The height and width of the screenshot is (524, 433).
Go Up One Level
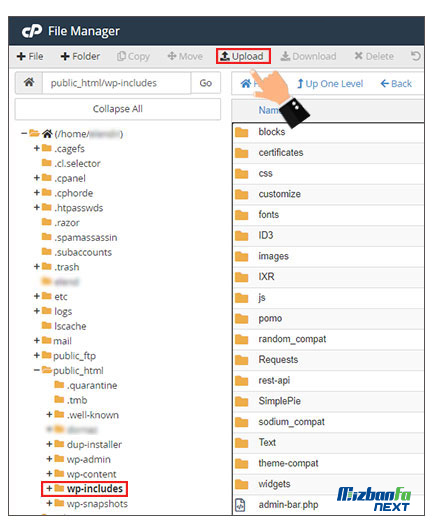click(x=330, y=84)
